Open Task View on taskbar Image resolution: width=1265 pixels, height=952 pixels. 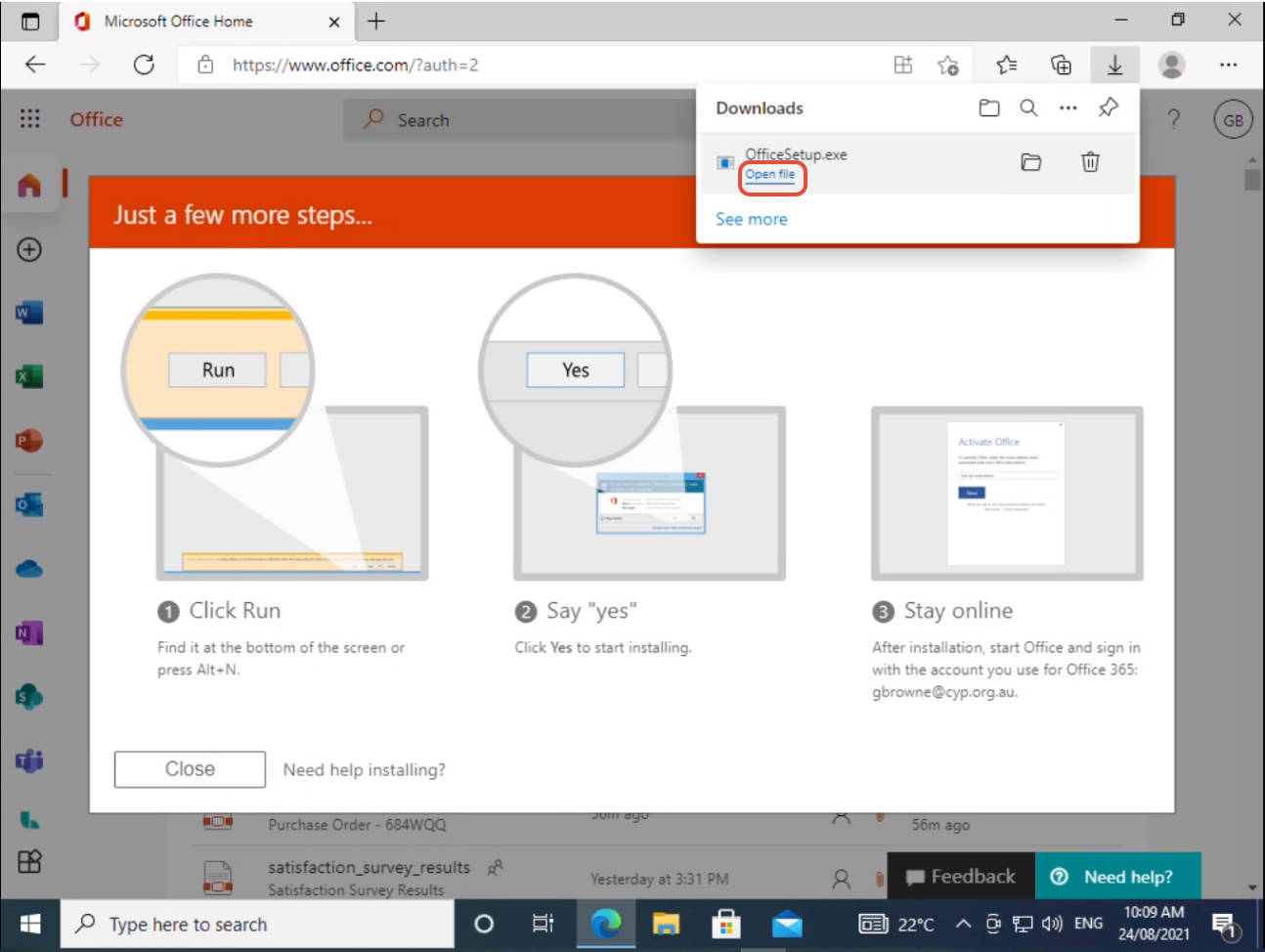coord(543,924)
